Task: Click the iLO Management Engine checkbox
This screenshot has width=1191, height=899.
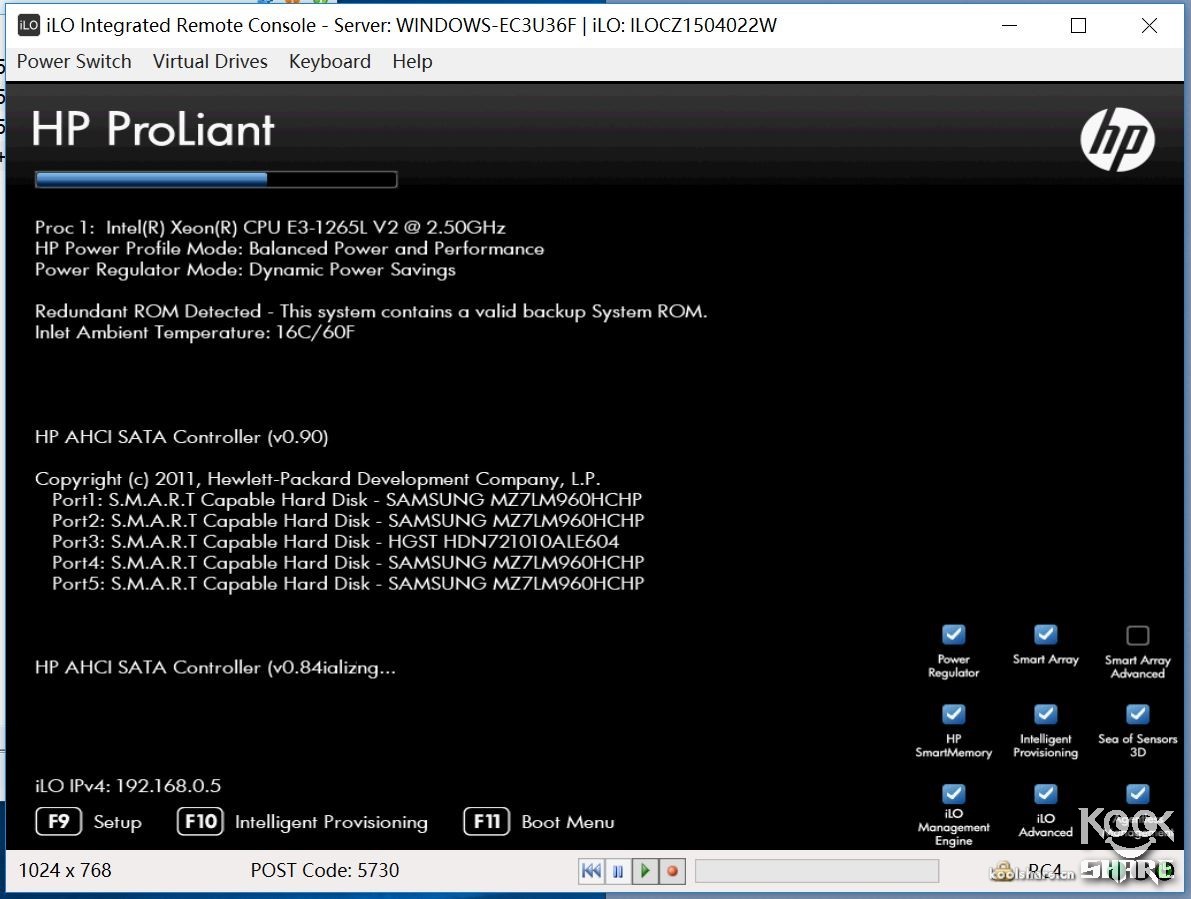Action: click(953, 793)
